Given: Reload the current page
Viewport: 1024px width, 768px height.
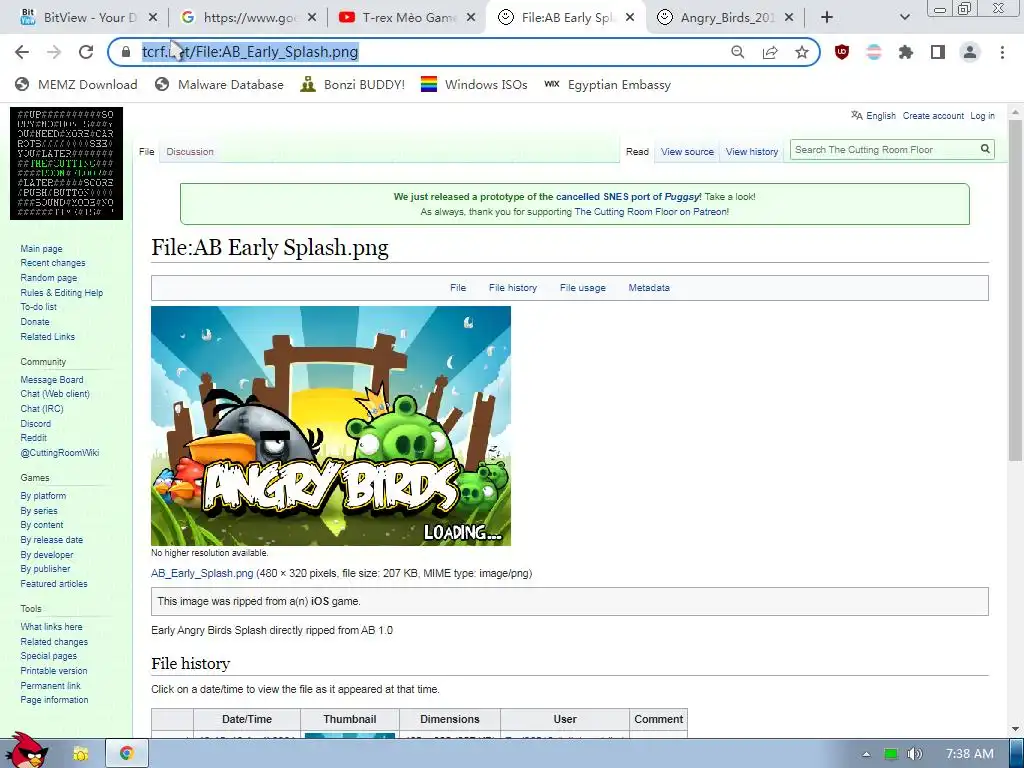Looking at the screenshot, I should tap(86, 52).
